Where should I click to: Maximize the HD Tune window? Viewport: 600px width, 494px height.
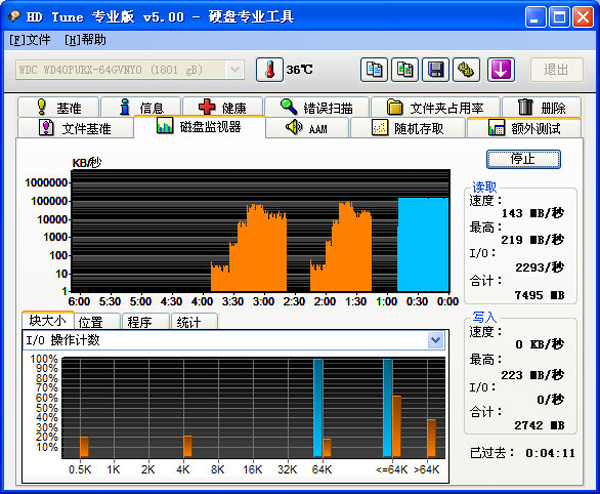[559, 17]
